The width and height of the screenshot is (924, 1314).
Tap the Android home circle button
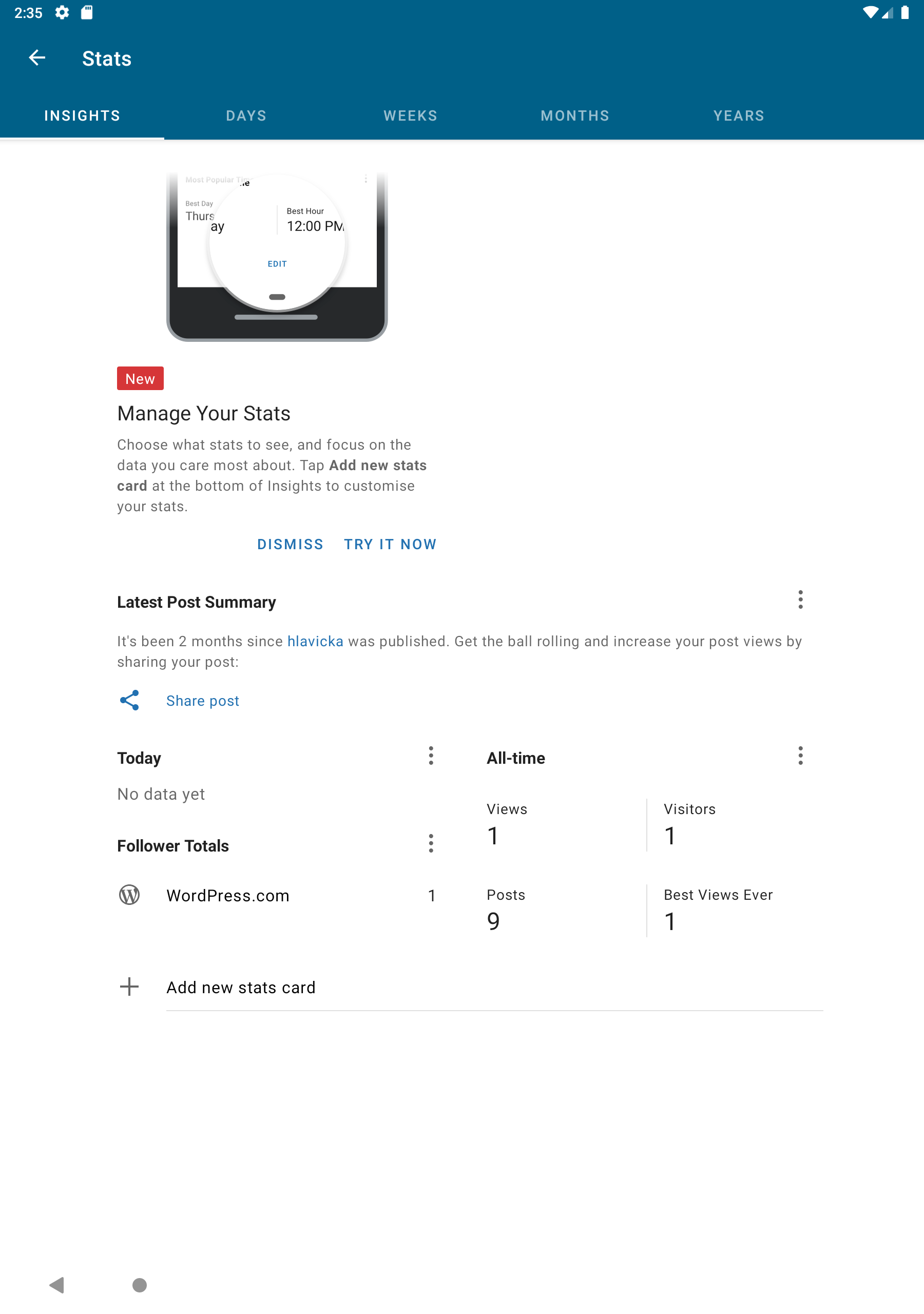pos(140,1285)
